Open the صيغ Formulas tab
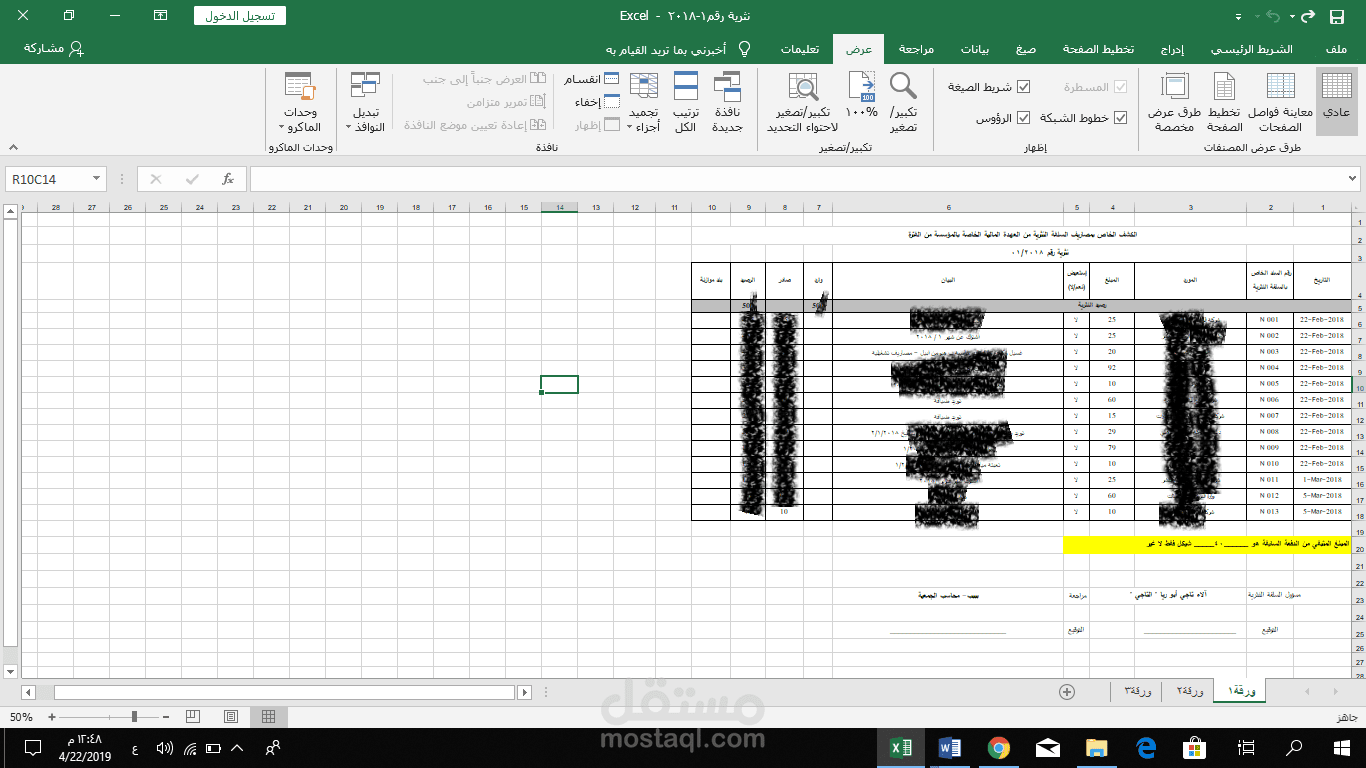 1026,49
